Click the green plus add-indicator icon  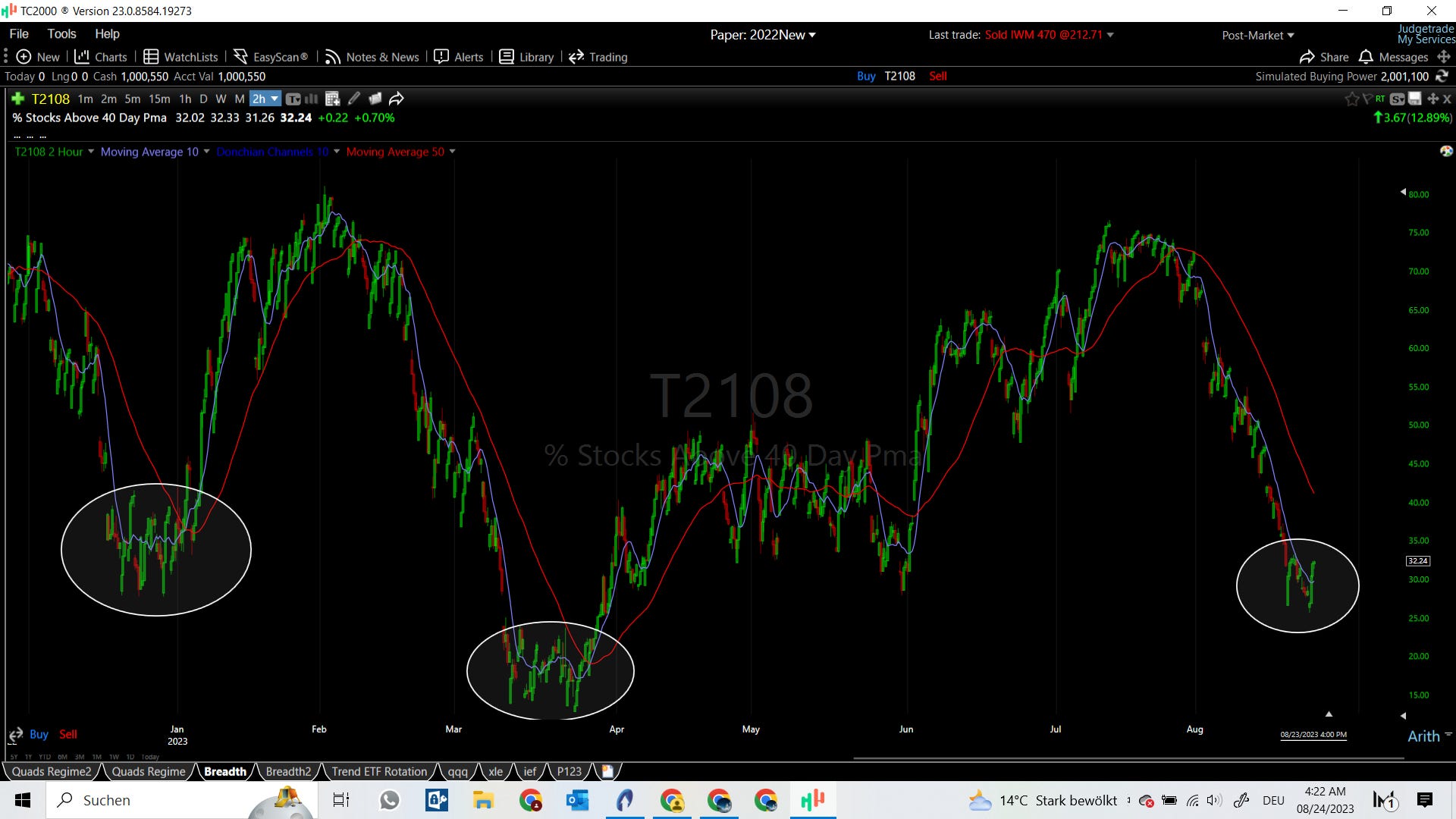pyautogui.click(x=17, y=99)
